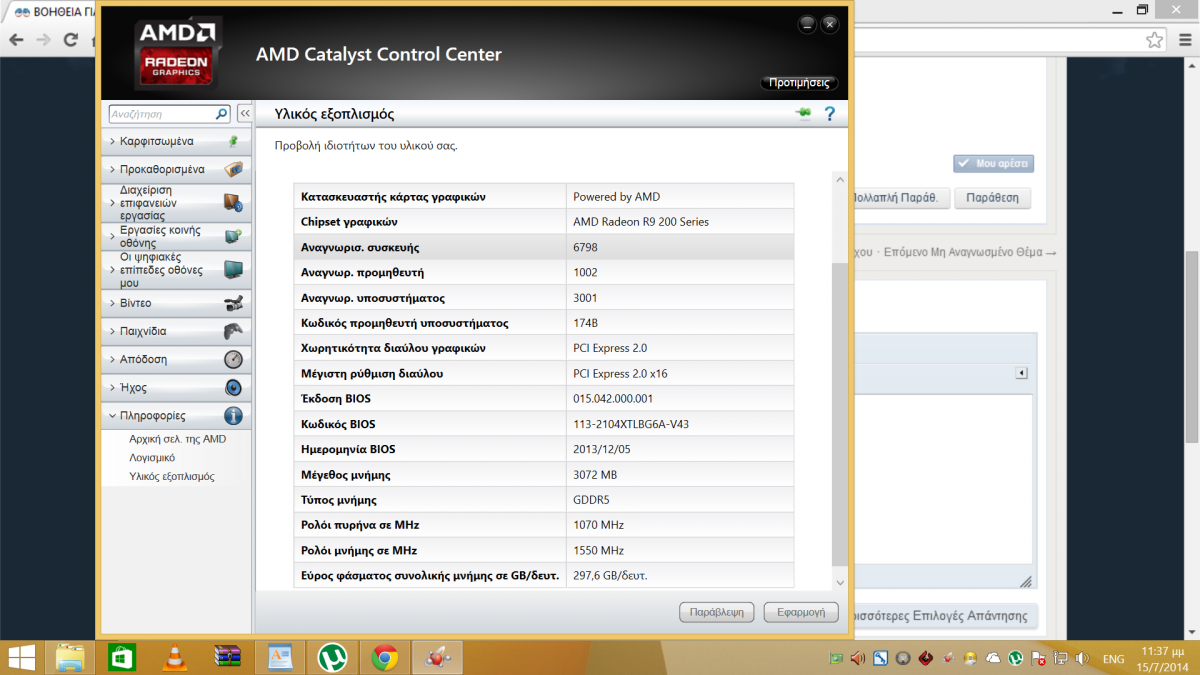
Task: Open WinRAR from the taskbar
Action: [228, 657]
